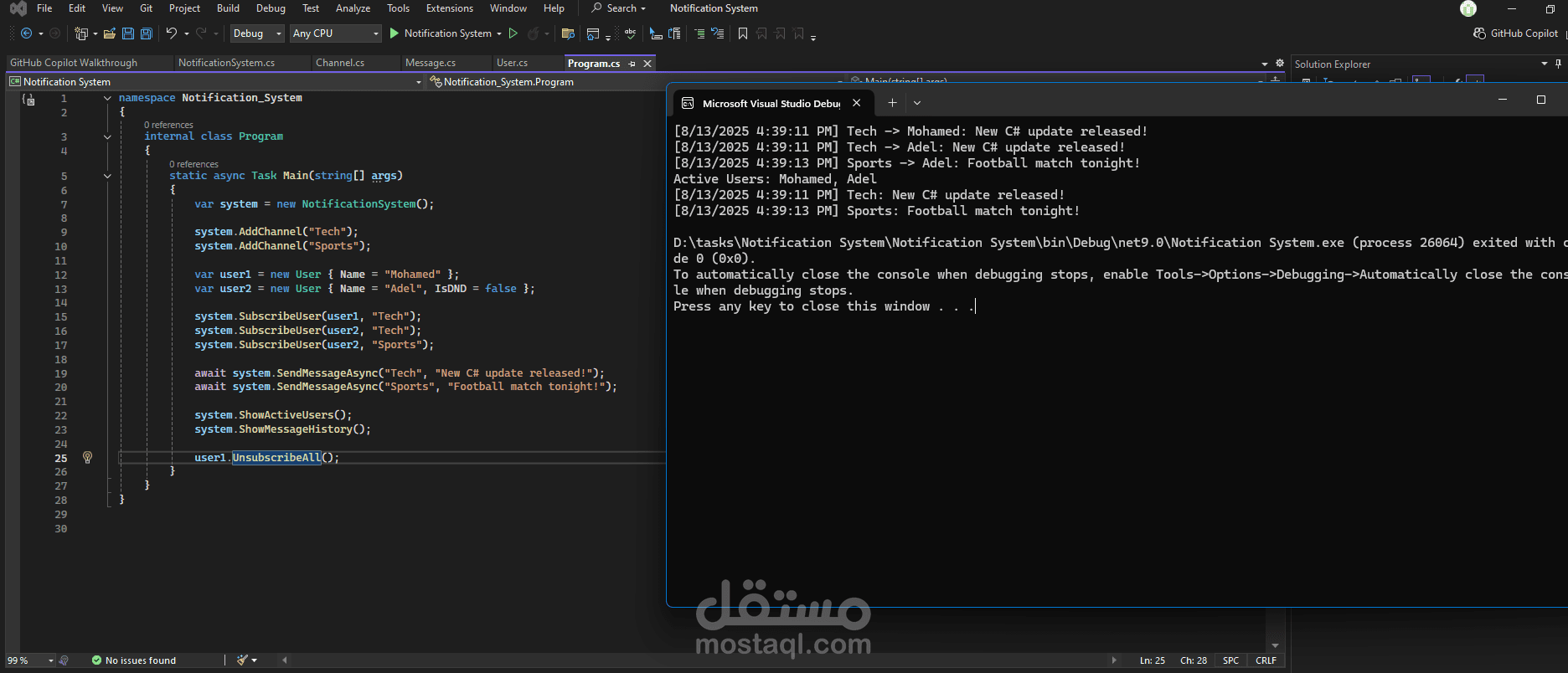
Task: Click the Navigate Backward arrow icon
Action: 27,33
